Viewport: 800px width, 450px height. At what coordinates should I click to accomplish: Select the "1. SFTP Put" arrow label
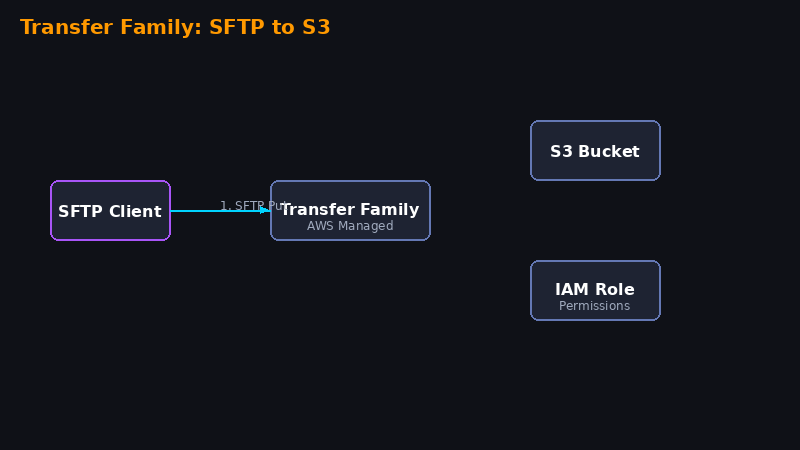255,206
